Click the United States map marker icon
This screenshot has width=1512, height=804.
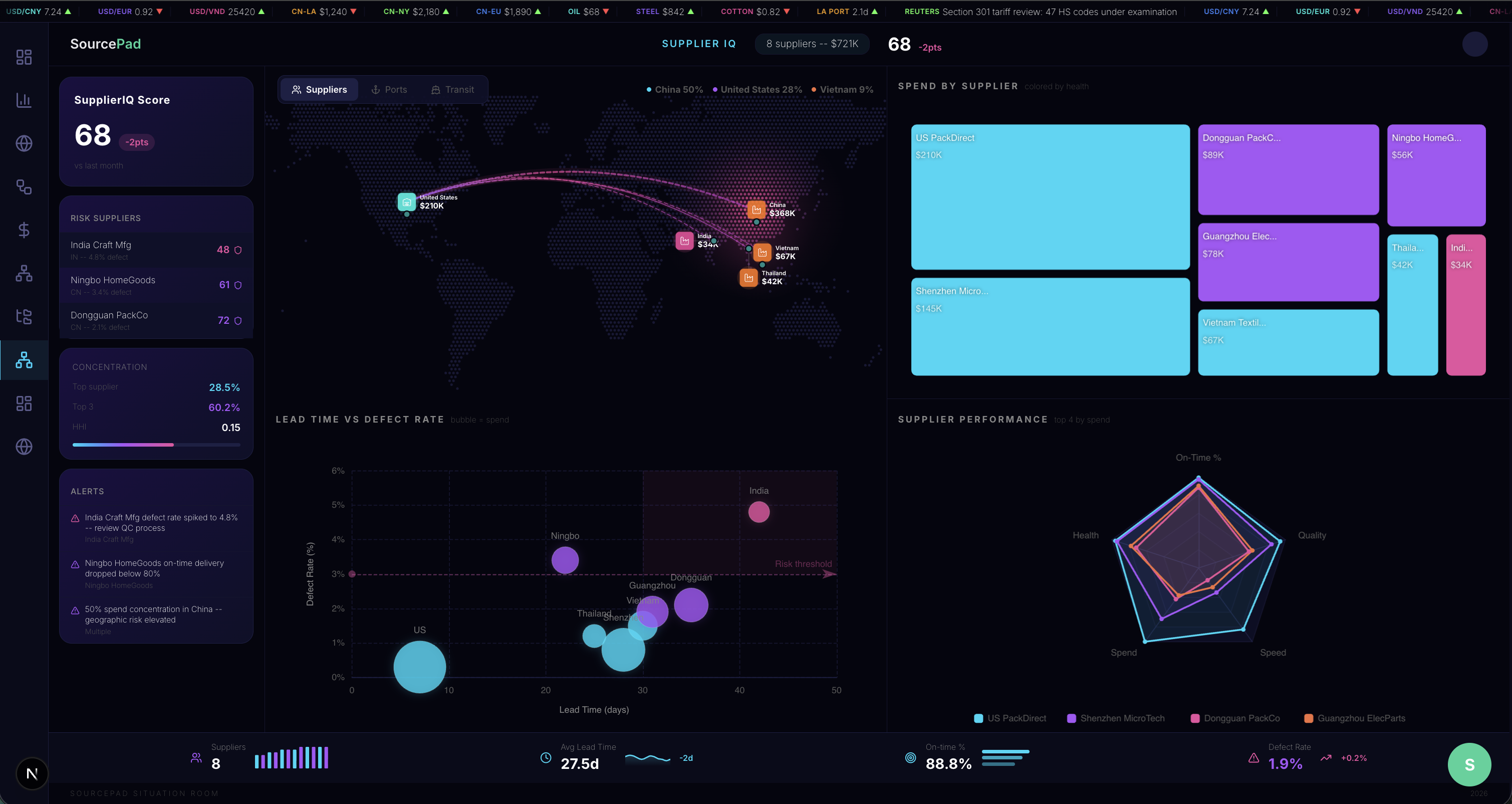click(x=406, y=202)
